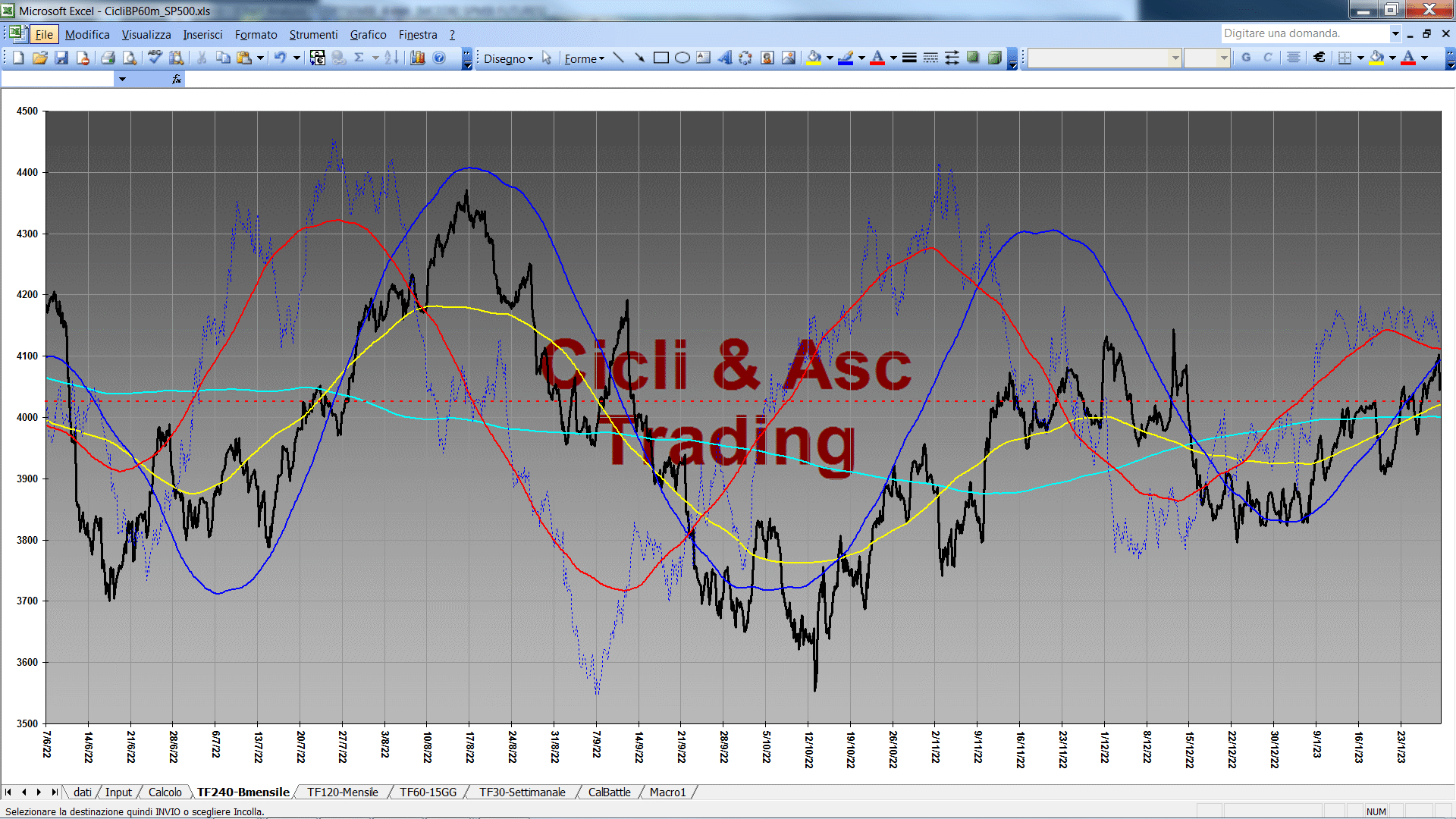
Task: Expand the AutoSum functions arrow
Action: (x=375, y=58)
